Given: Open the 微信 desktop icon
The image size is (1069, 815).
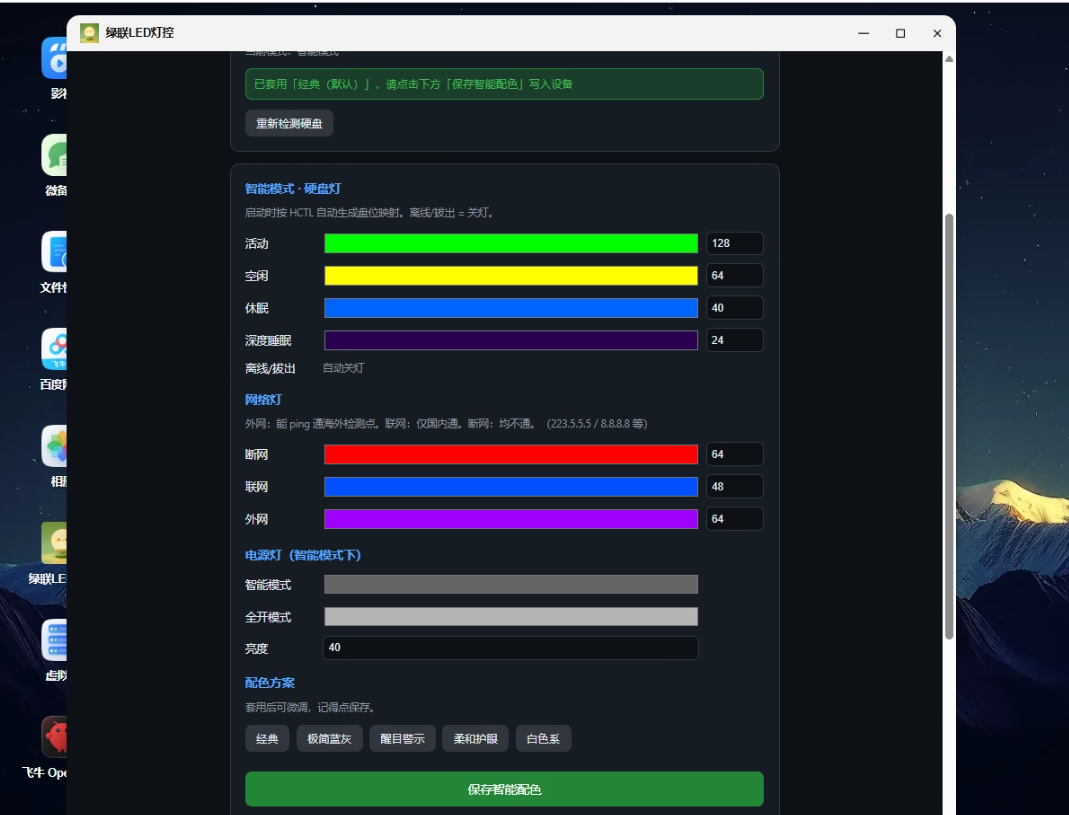Looking at the screenshot, I should pos(55,155).
